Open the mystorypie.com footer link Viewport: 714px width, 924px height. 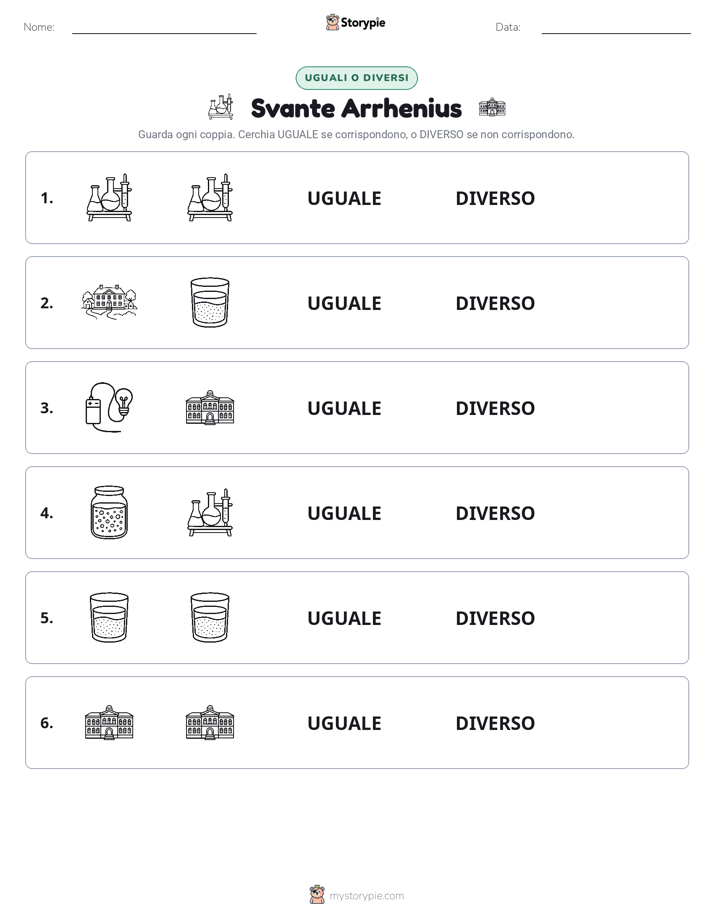[x=366, y=896]
